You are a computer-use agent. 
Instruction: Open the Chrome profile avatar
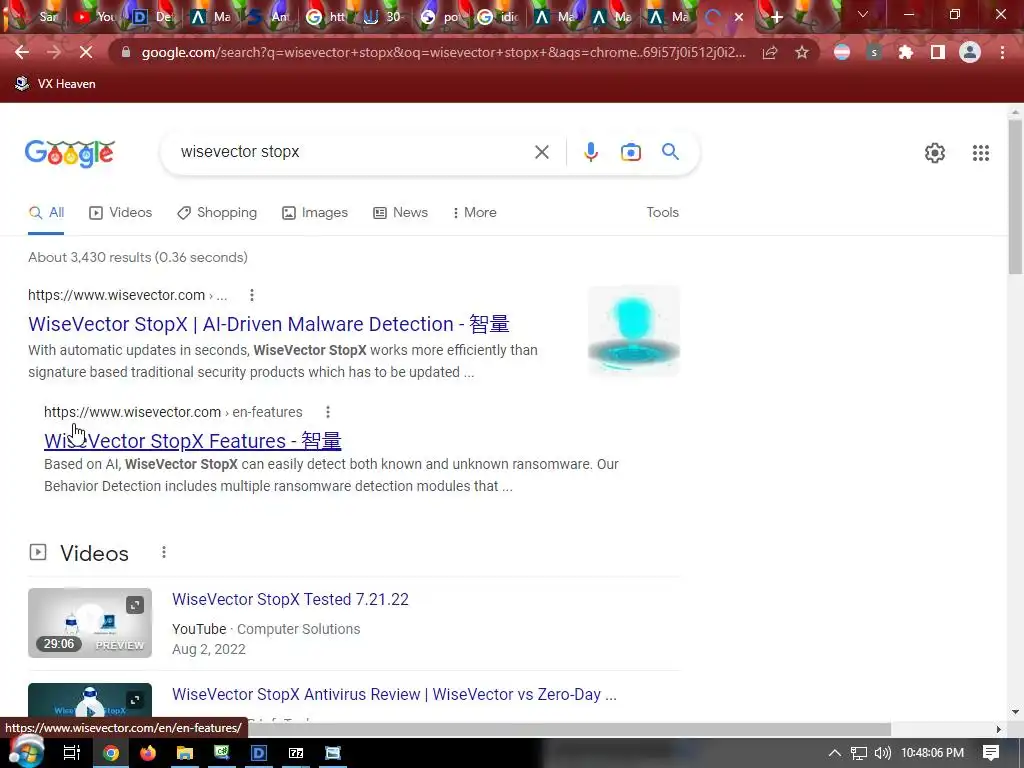[970, 52]
